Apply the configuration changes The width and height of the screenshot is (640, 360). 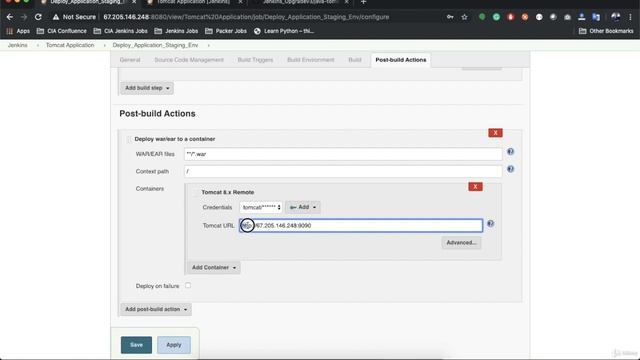pos(174,345)
